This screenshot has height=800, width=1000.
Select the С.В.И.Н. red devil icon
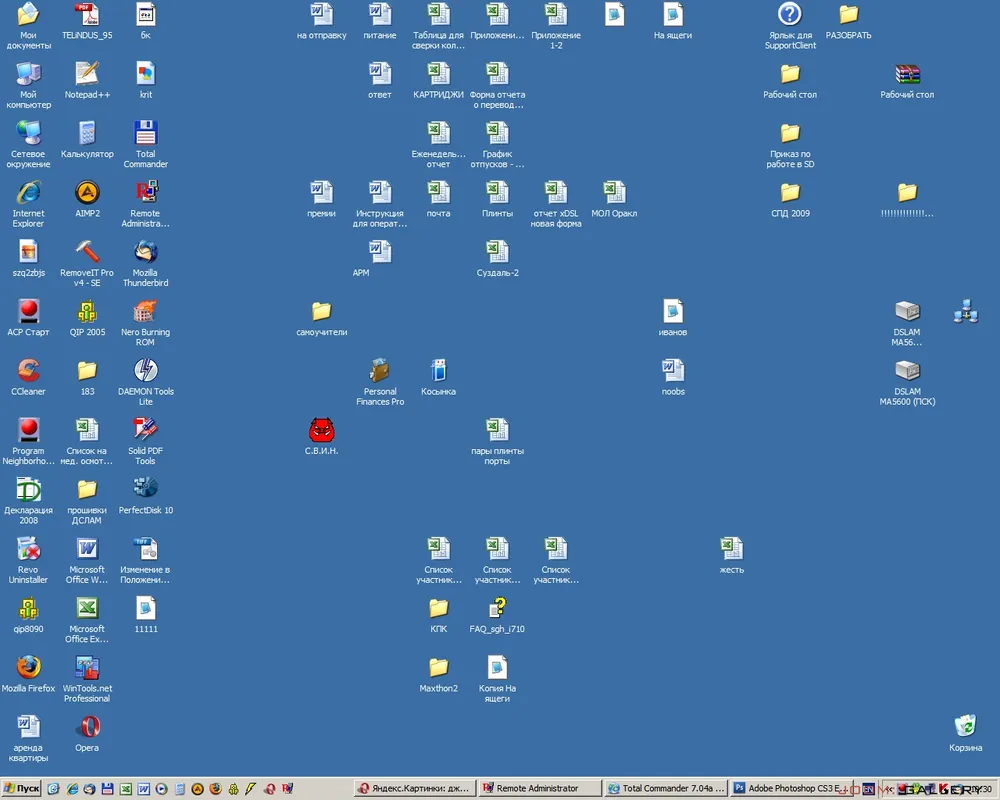coord(321,431)
